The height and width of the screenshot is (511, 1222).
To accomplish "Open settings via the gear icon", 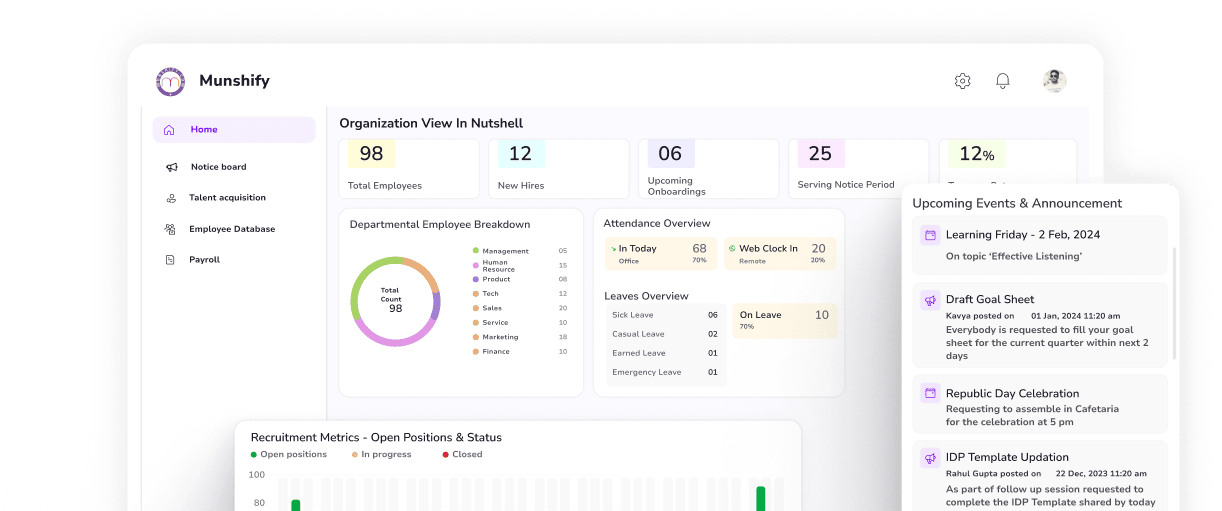I will (962, 81).
